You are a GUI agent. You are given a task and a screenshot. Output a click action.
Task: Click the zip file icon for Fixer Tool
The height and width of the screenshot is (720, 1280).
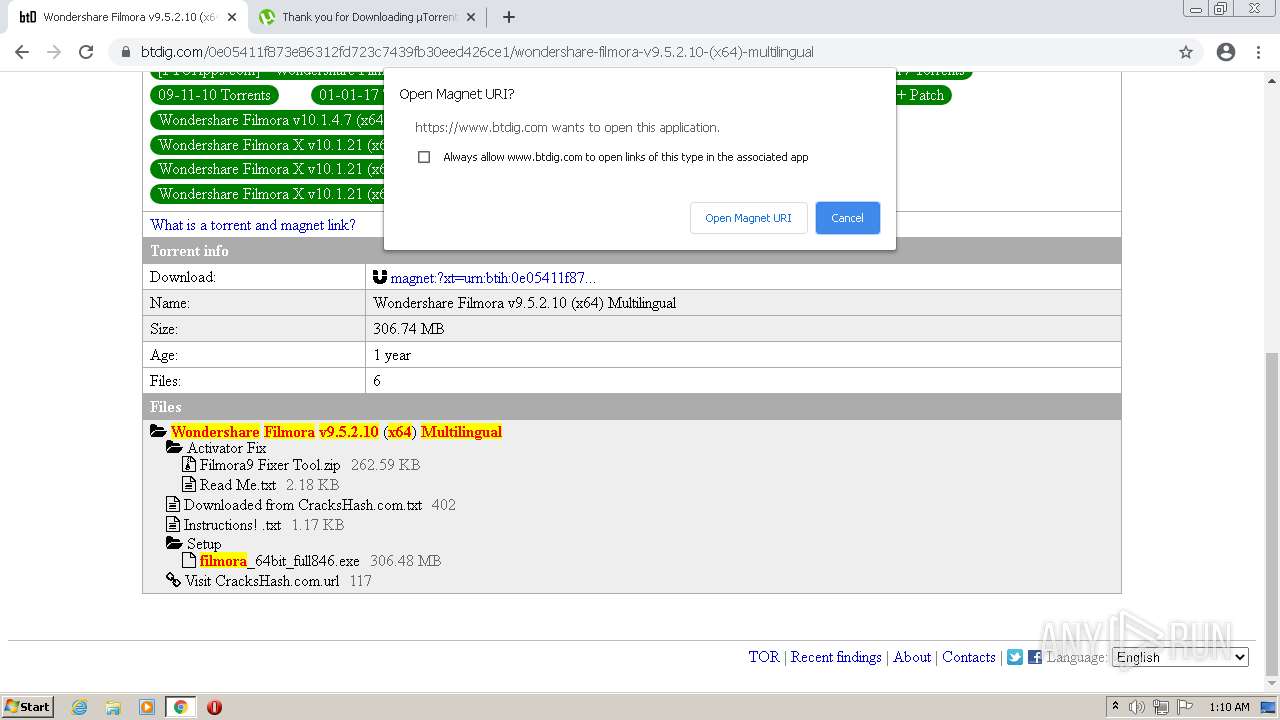[x=190, y=465]
